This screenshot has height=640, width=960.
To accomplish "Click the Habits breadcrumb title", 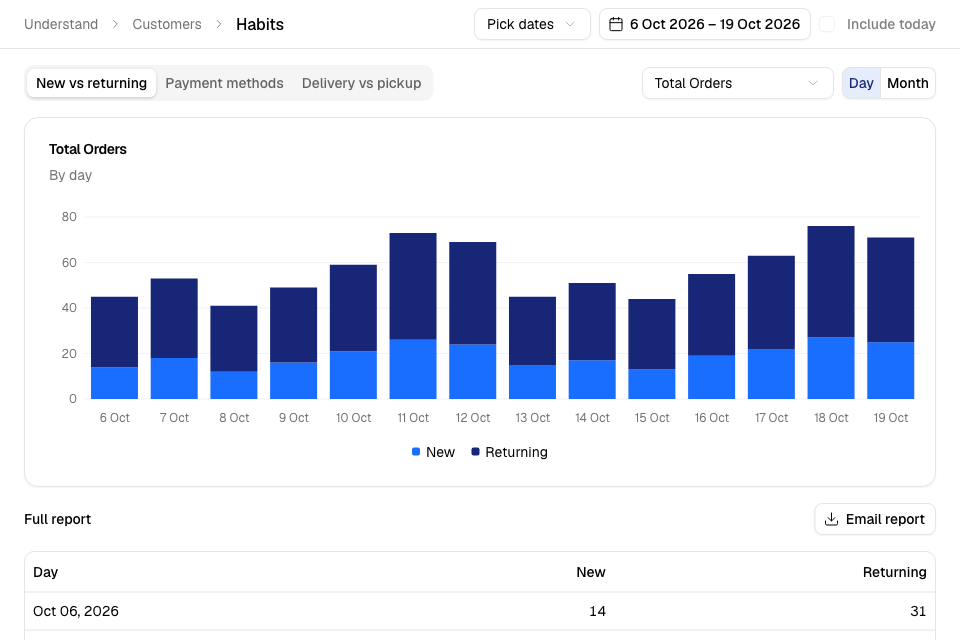I will click(260, 24).
